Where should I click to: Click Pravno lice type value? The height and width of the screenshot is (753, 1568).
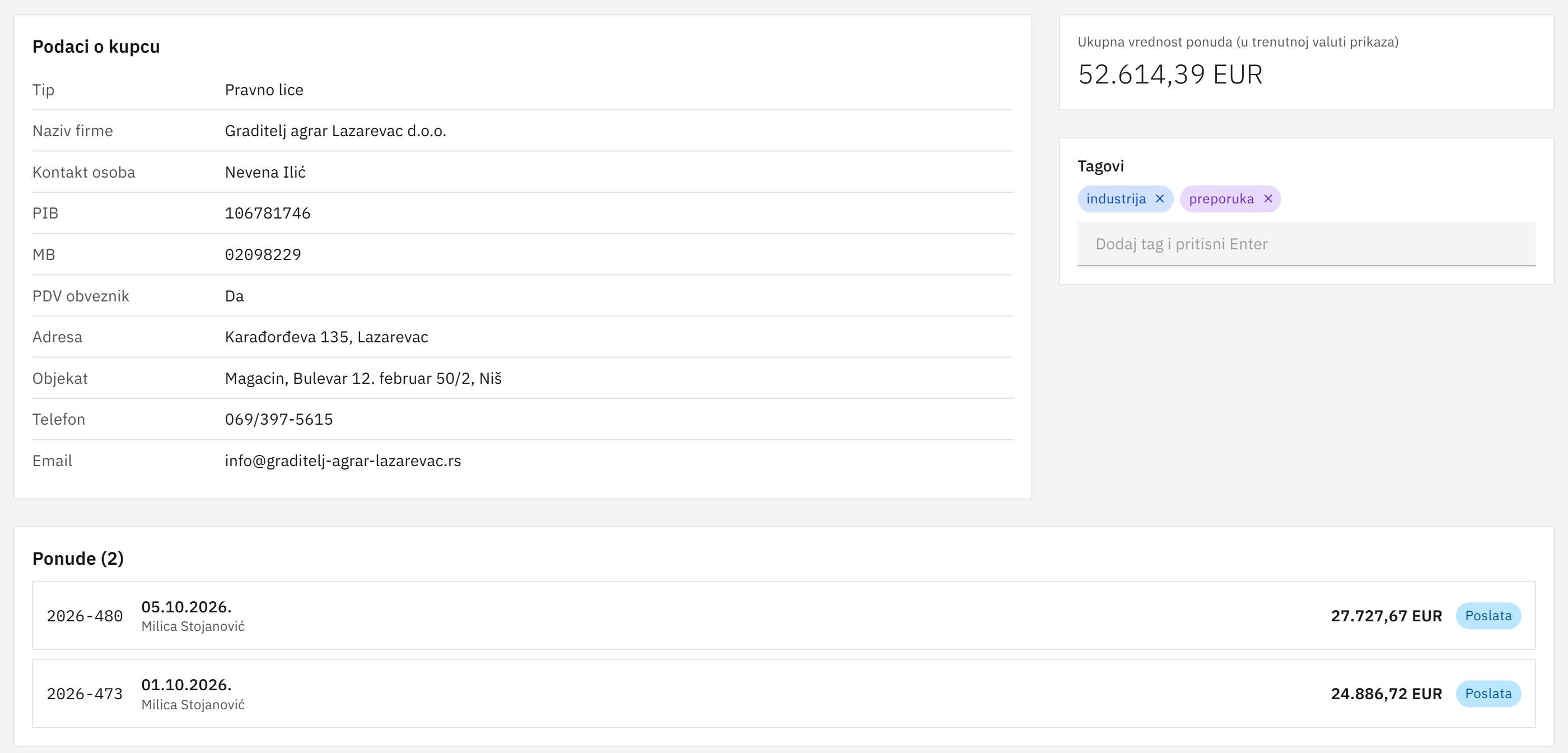[264, 90]
